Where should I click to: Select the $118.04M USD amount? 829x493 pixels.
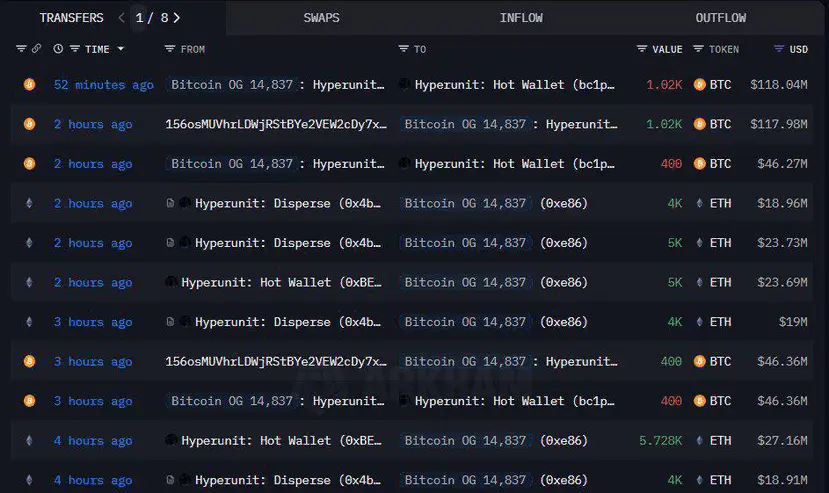(779, 85)
